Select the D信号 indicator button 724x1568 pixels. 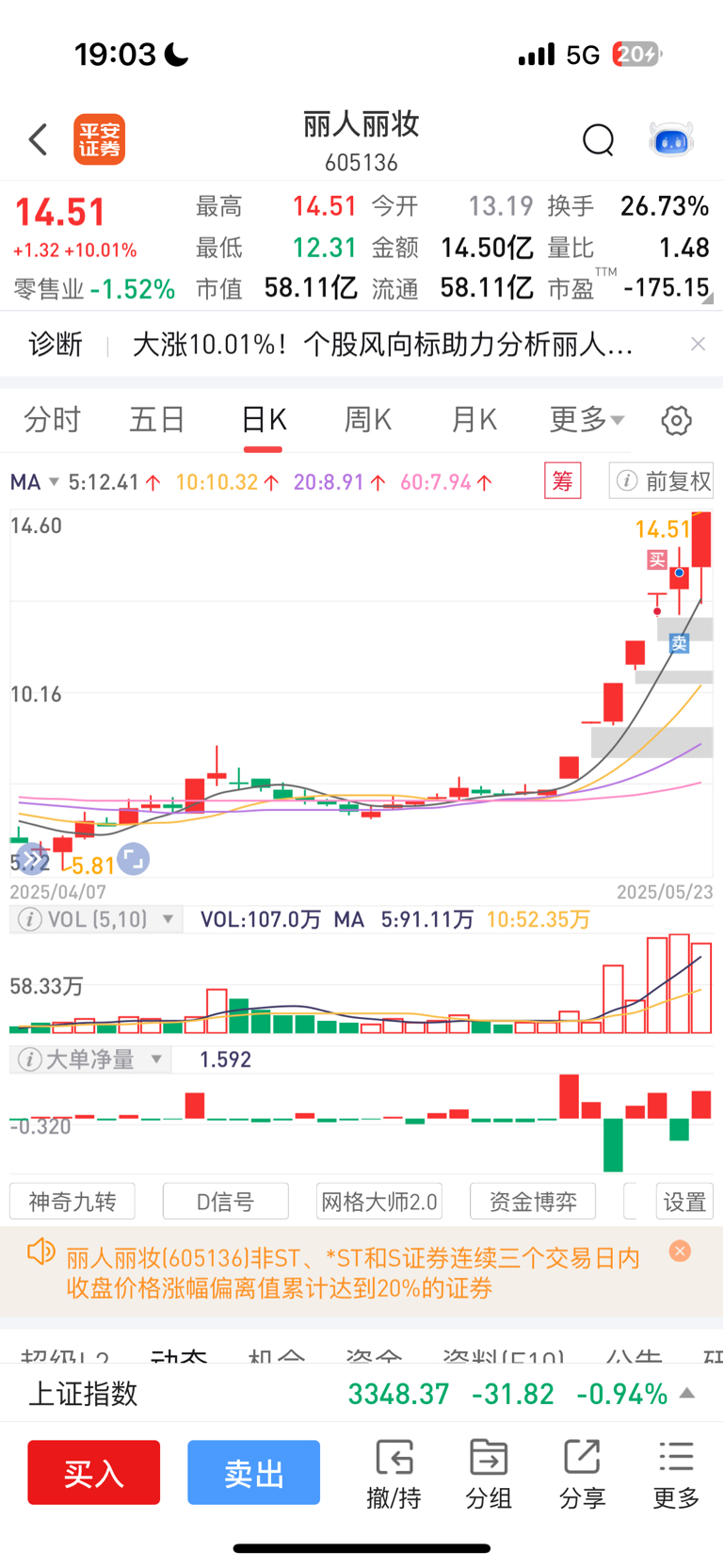226,1202
